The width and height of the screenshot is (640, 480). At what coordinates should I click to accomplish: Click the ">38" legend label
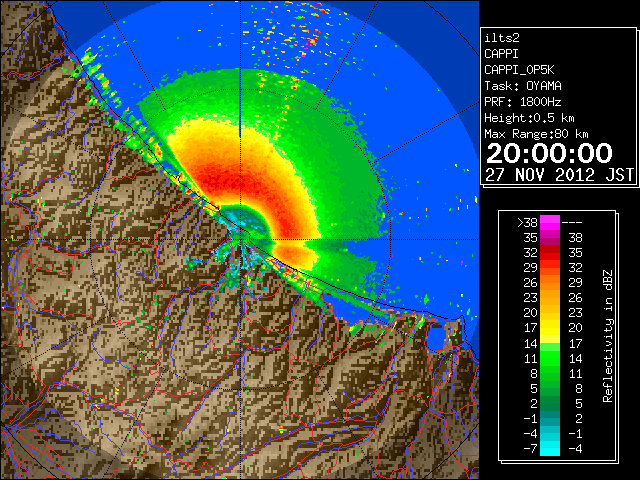pos(527,223)
